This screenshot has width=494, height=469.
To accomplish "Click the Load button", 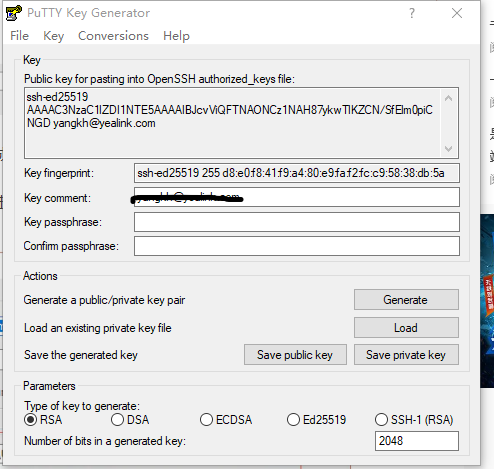I will click(406, 328).
